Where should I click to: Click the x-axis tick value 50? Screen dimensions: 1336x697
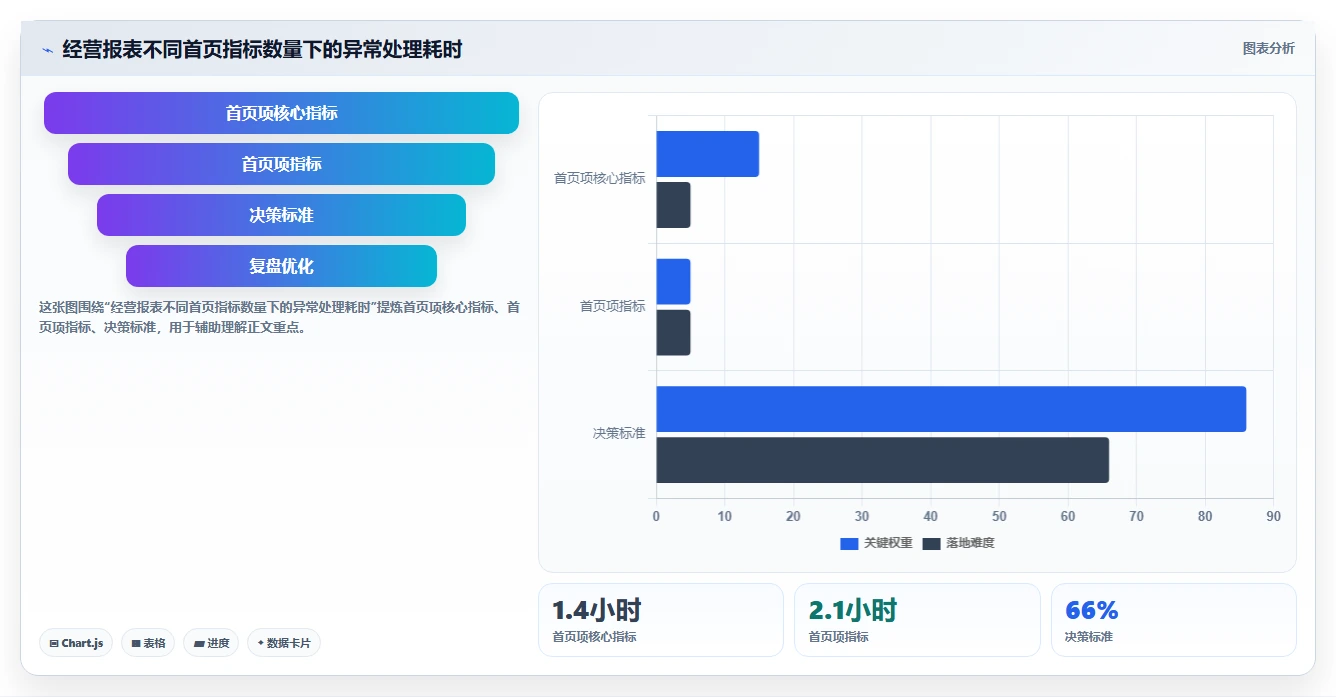(999, 516)
